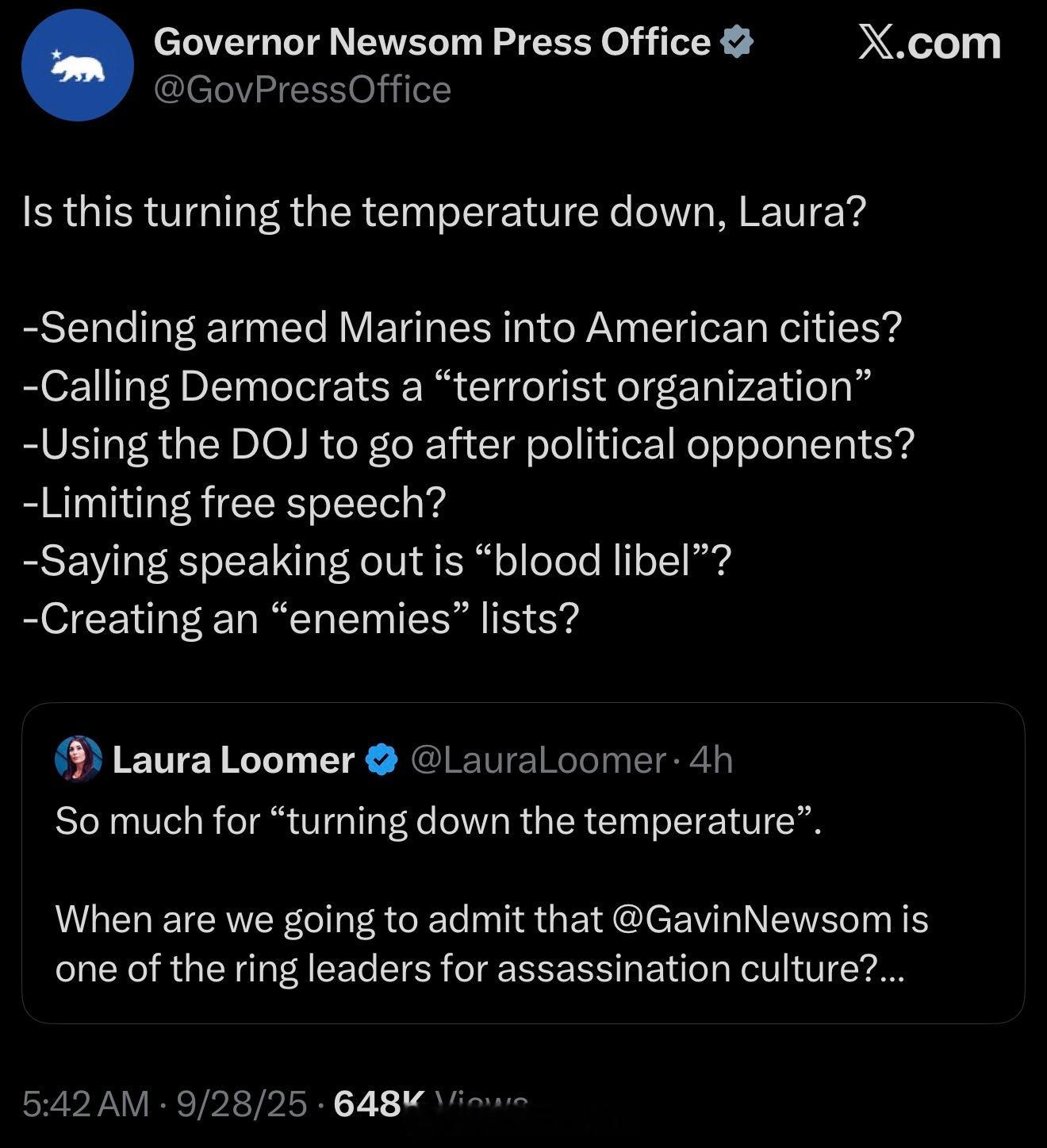1047x1148 pixels.
Task: Open the Governor Newsom Press Office display name
Action: [431, 42]
